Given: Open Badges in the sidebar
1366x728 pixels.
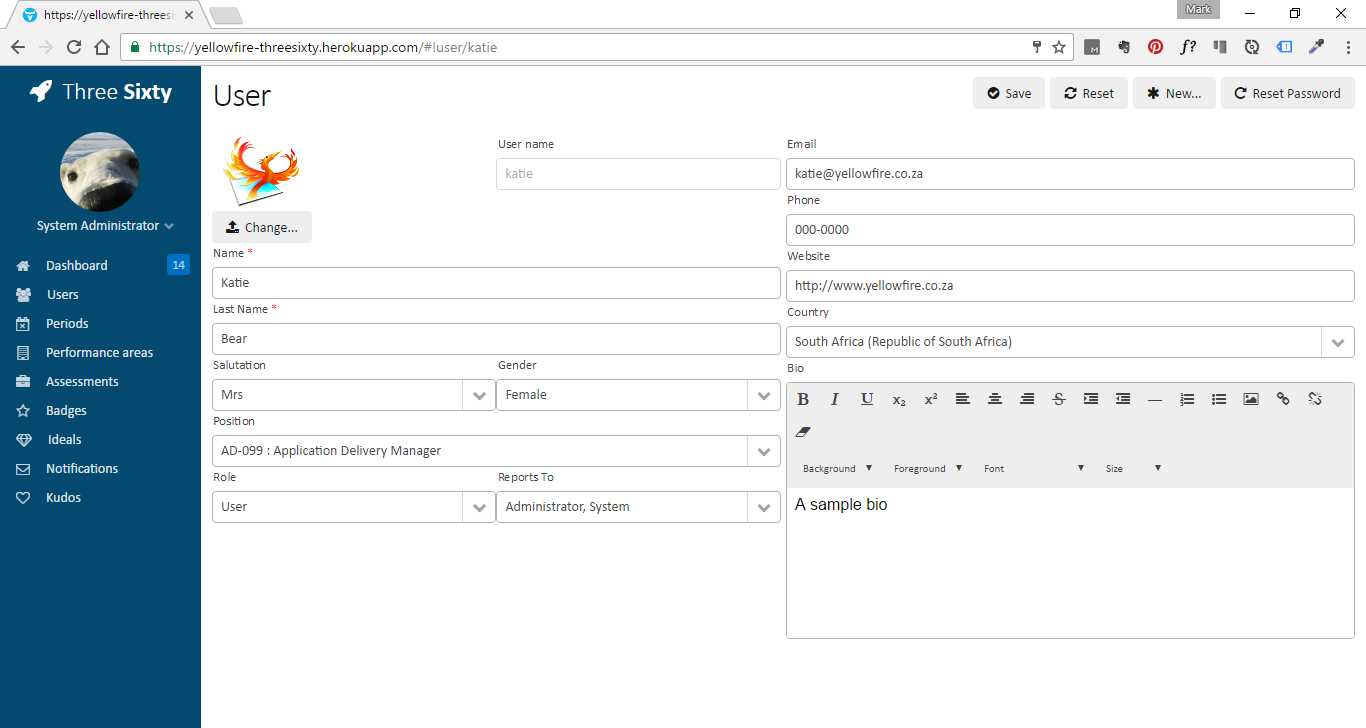Looking at the screenshot, I should 66,410.
